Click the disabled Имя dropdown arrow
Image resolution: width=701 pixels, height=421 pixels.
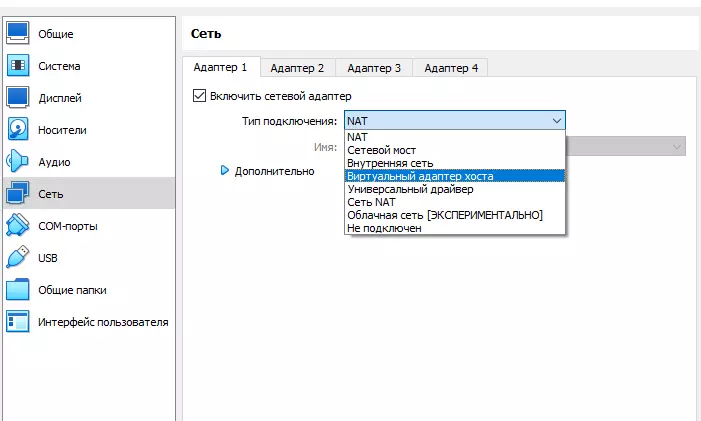point(677,147)
